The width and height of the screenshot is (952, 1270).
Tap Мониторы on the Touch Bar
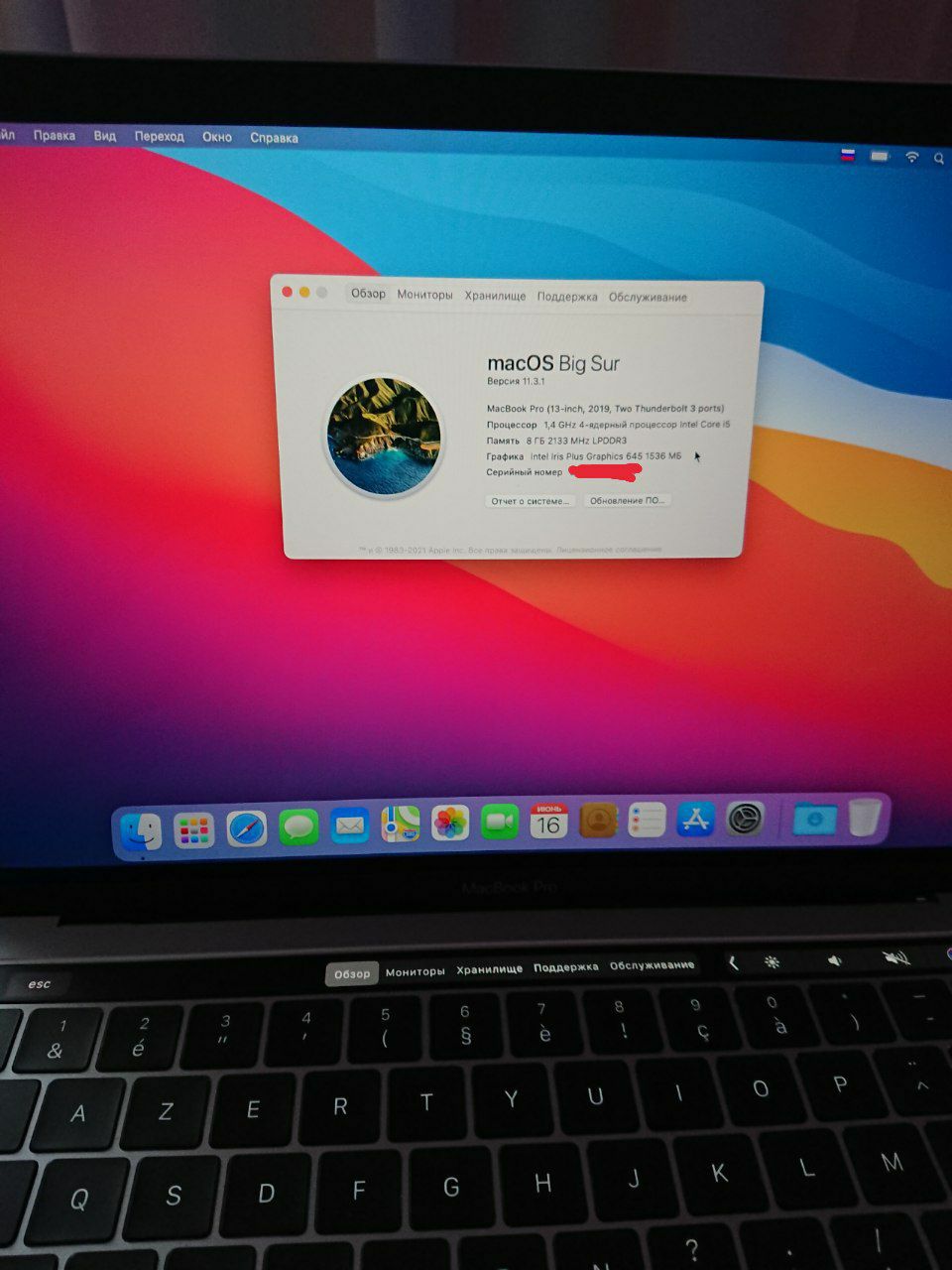tap(415, 971)
